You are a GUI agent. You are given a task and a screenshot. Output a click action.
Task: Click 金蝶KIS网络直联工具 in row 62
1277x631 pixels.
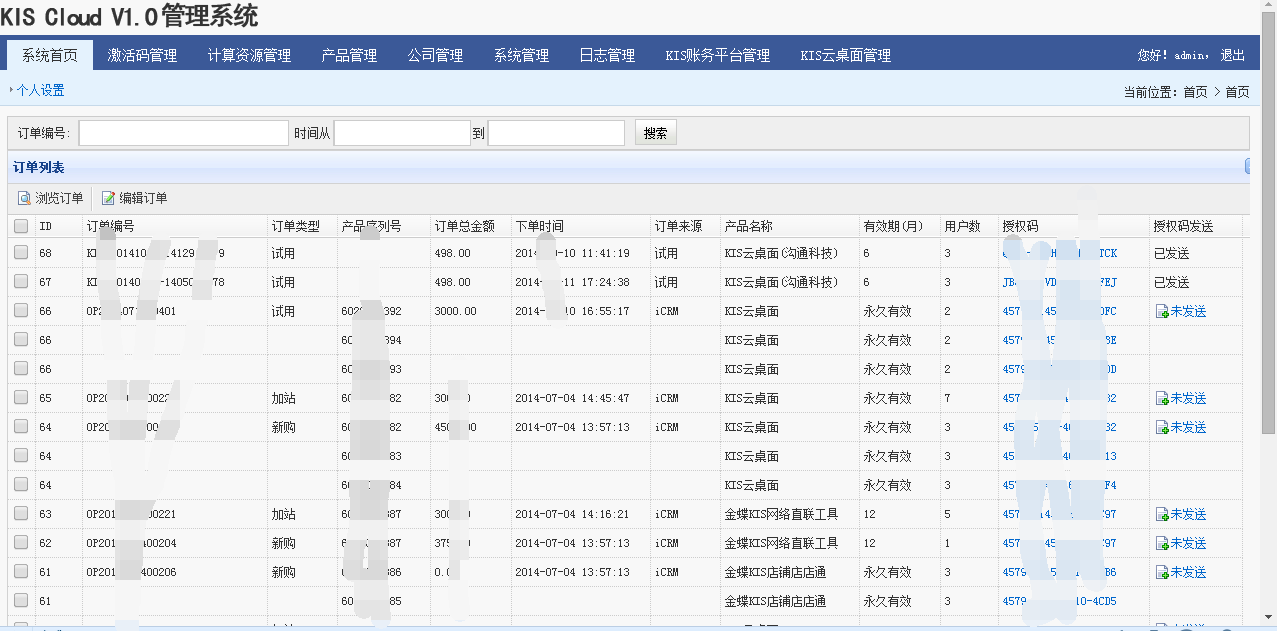pyautogui.click(x=781, y=543)
